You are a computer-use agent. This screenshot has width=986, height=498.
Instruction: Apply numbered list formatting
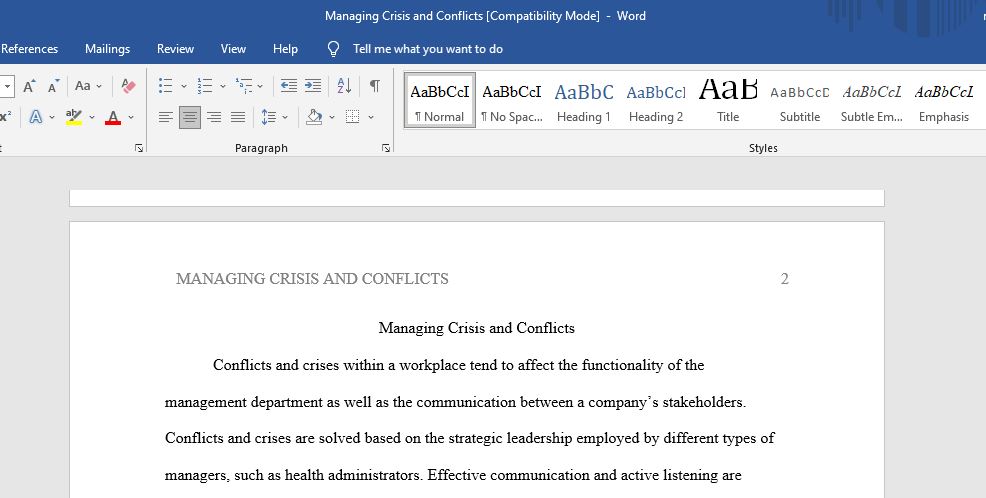[x=204, y=86]
